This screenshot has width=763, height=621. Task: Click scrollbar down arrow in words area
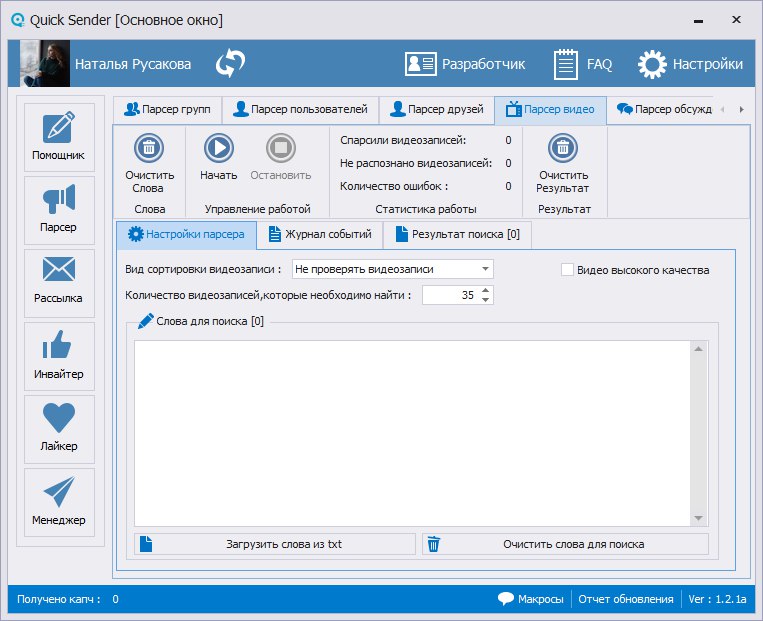point(698,518)
